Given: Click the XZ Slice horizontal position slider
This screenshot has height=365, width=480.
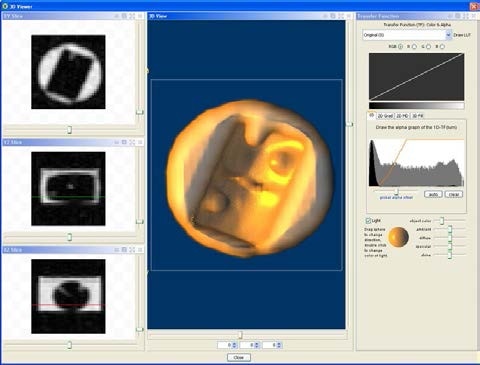Looking at the screenshot, I should pos(70,345).
